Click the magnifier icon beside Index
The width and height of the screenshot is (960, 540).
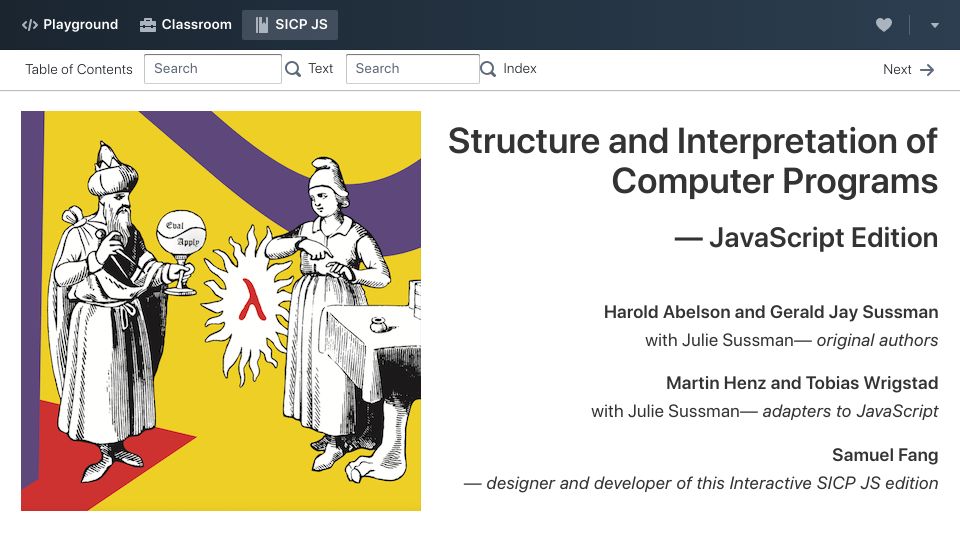point(488,69)
